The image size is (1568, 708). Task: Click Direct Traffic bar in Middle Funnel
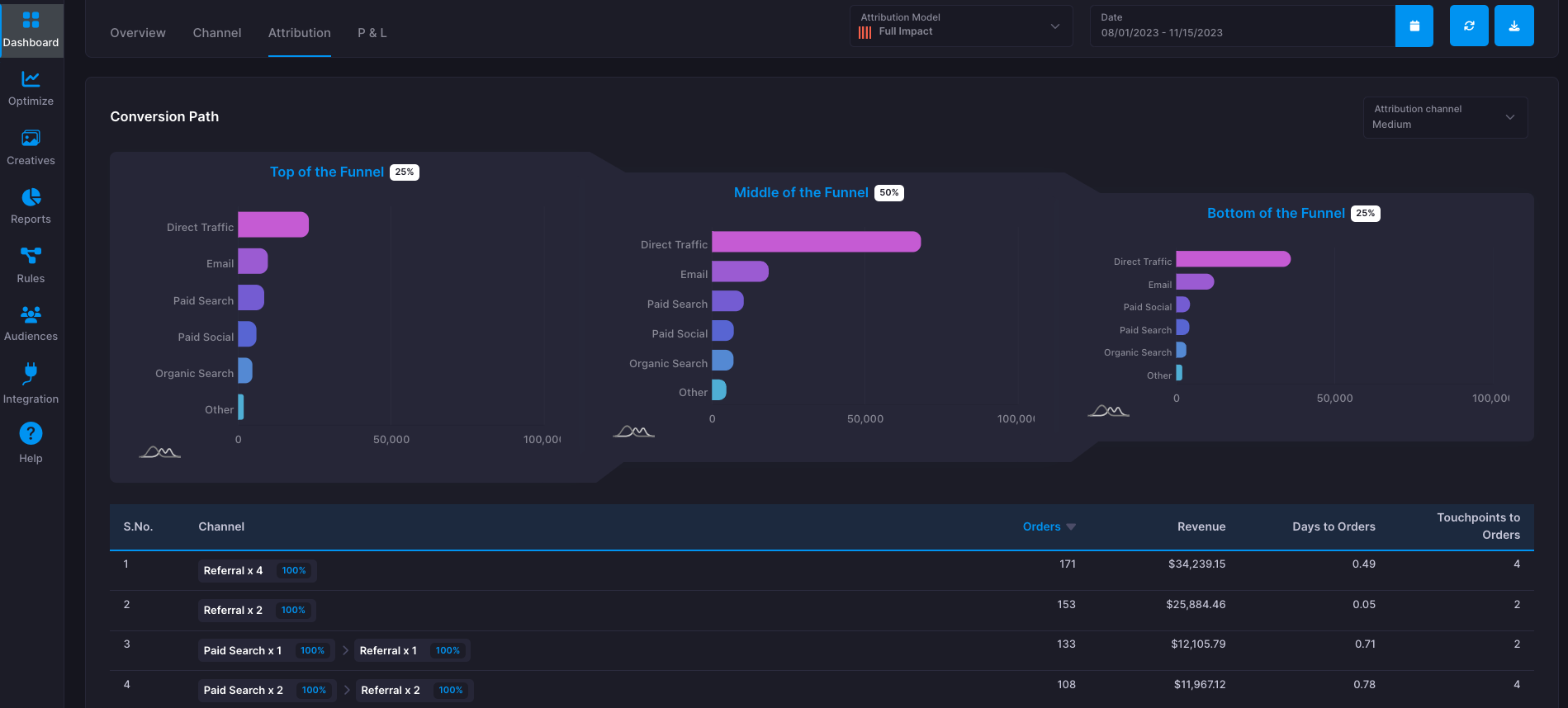click(x=816, y=242)
